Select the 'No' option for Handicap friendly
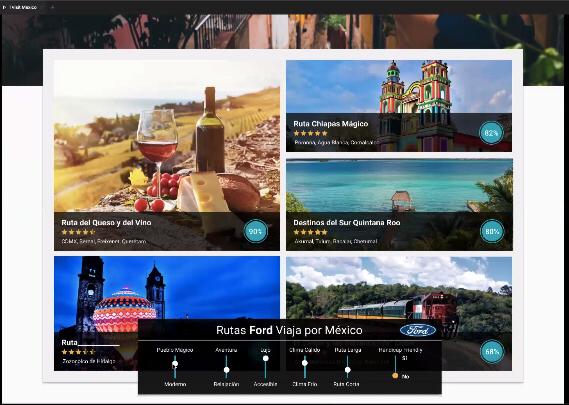 pyautogui.click(x=405, y=377)
